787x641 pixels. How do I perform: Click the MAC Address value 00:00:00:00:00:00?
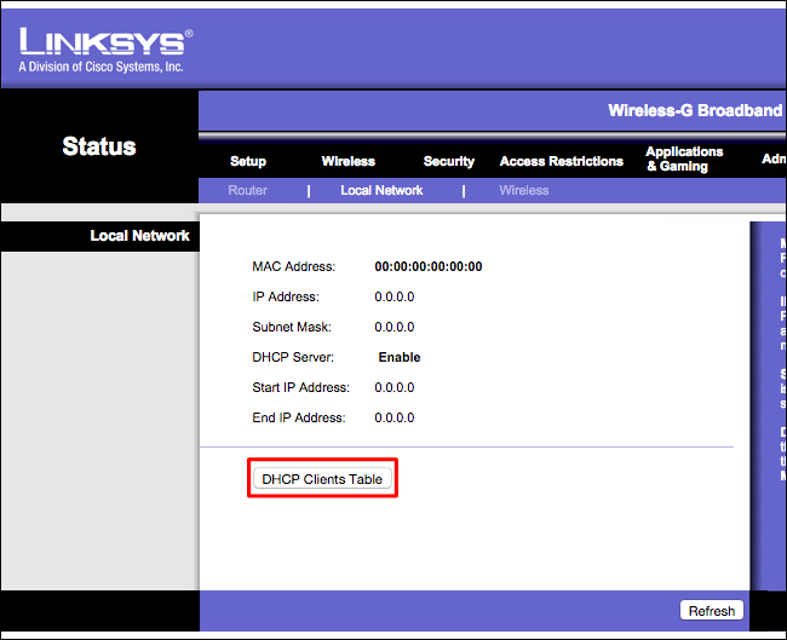[428, 267]
